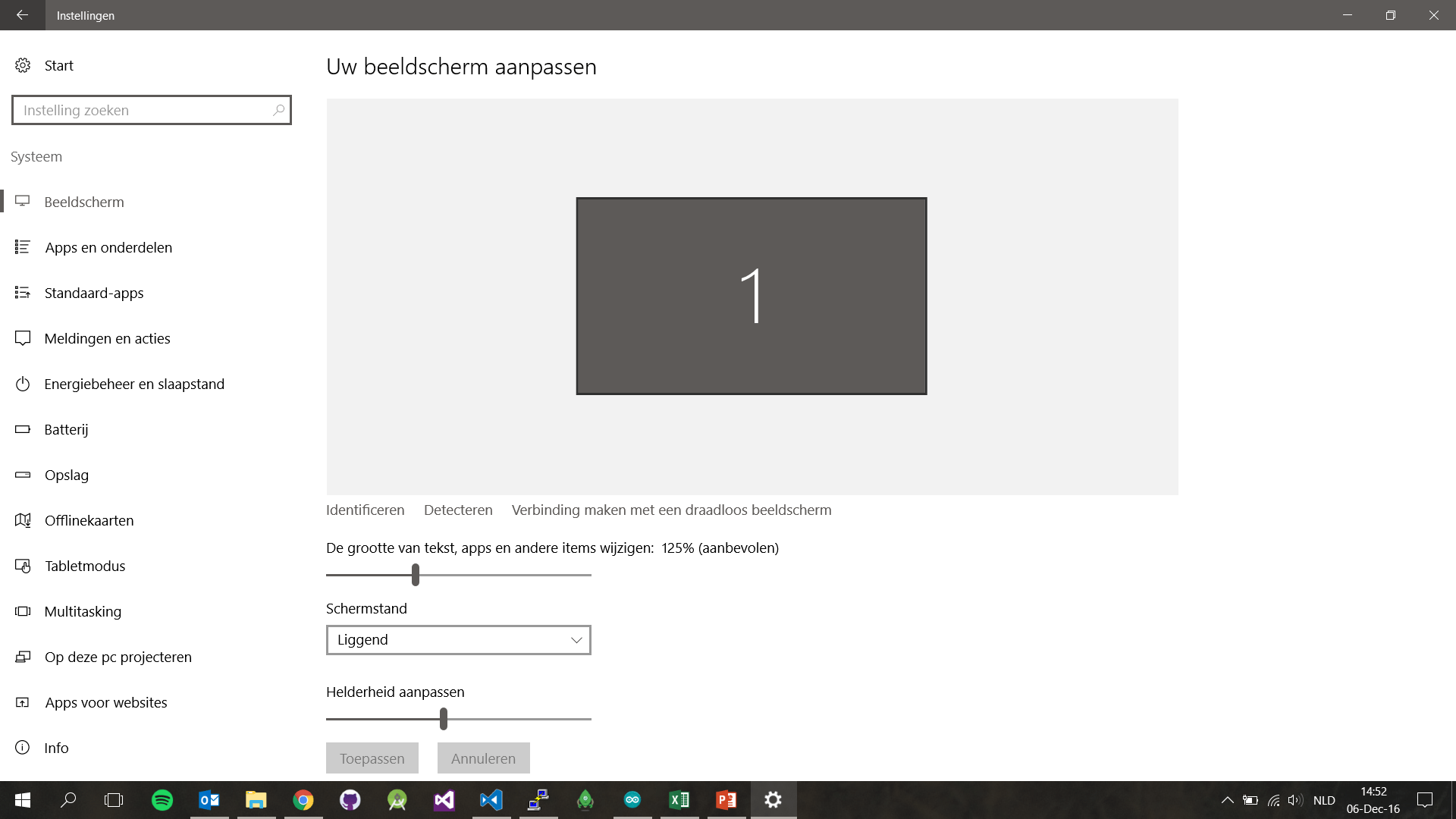The image size is (1456, 819).
Task: Click the Toepassen button
Action: pos(372,758)
